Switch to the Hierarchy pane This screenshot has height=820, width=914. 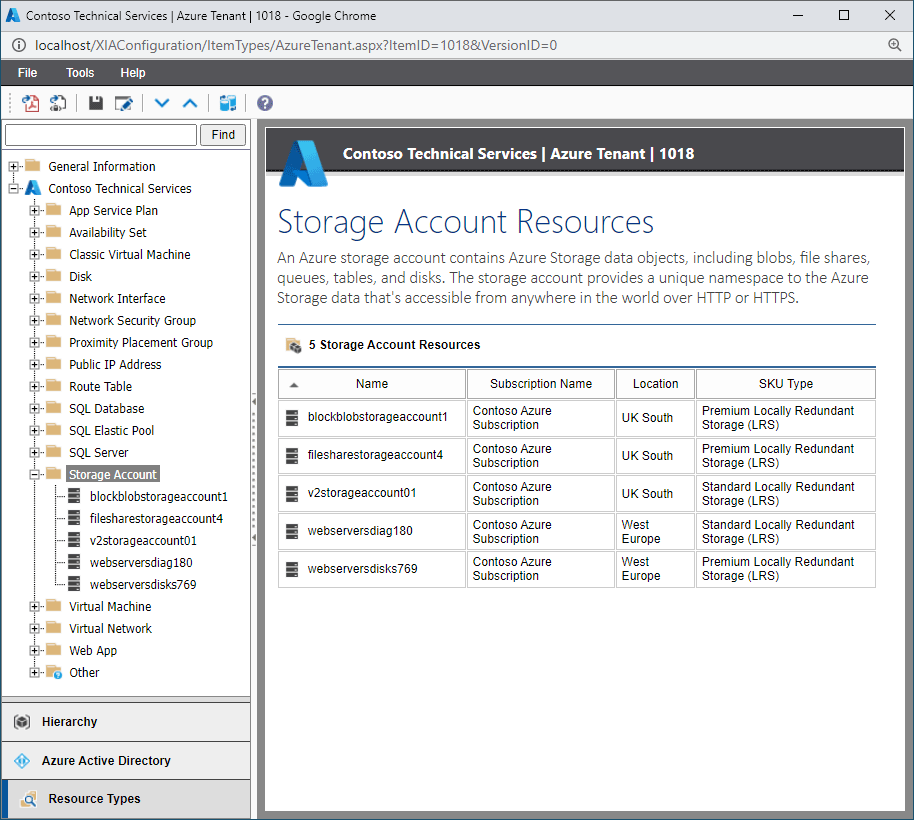tap(126, 722)
